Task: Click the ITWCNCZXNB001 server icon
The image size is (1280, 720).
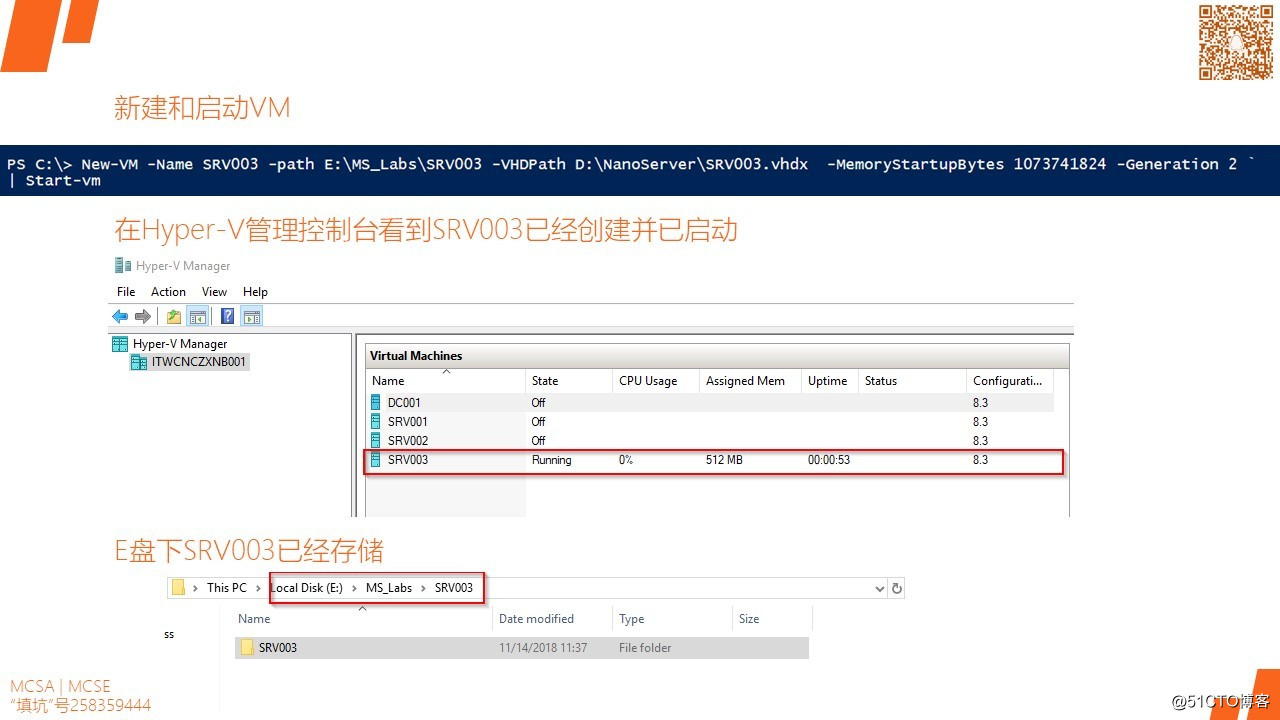Action: coord(139,362)
